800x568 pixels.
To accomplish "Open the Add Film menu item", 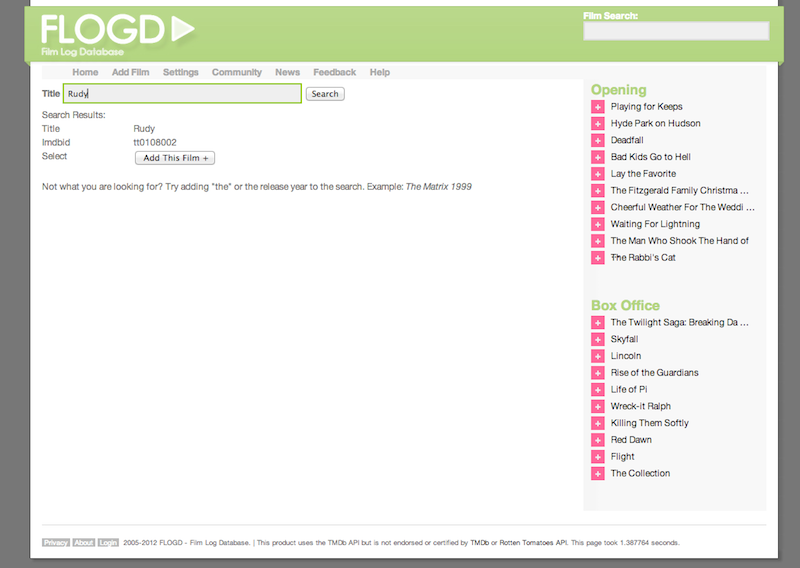I will pyautogui.click(x=131, y=72).
